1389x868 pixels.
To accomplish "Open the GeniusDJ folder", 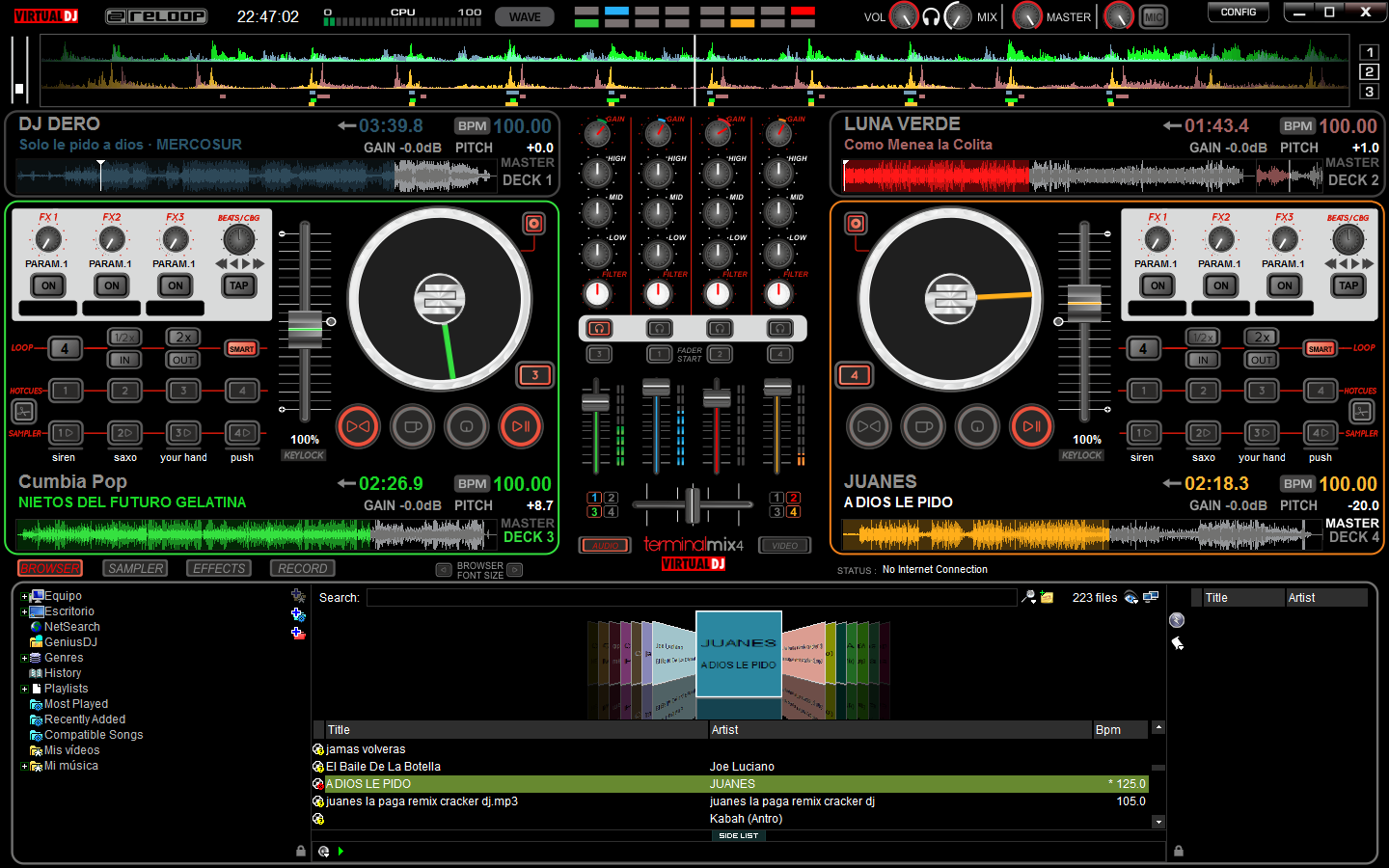I will 70,642.
